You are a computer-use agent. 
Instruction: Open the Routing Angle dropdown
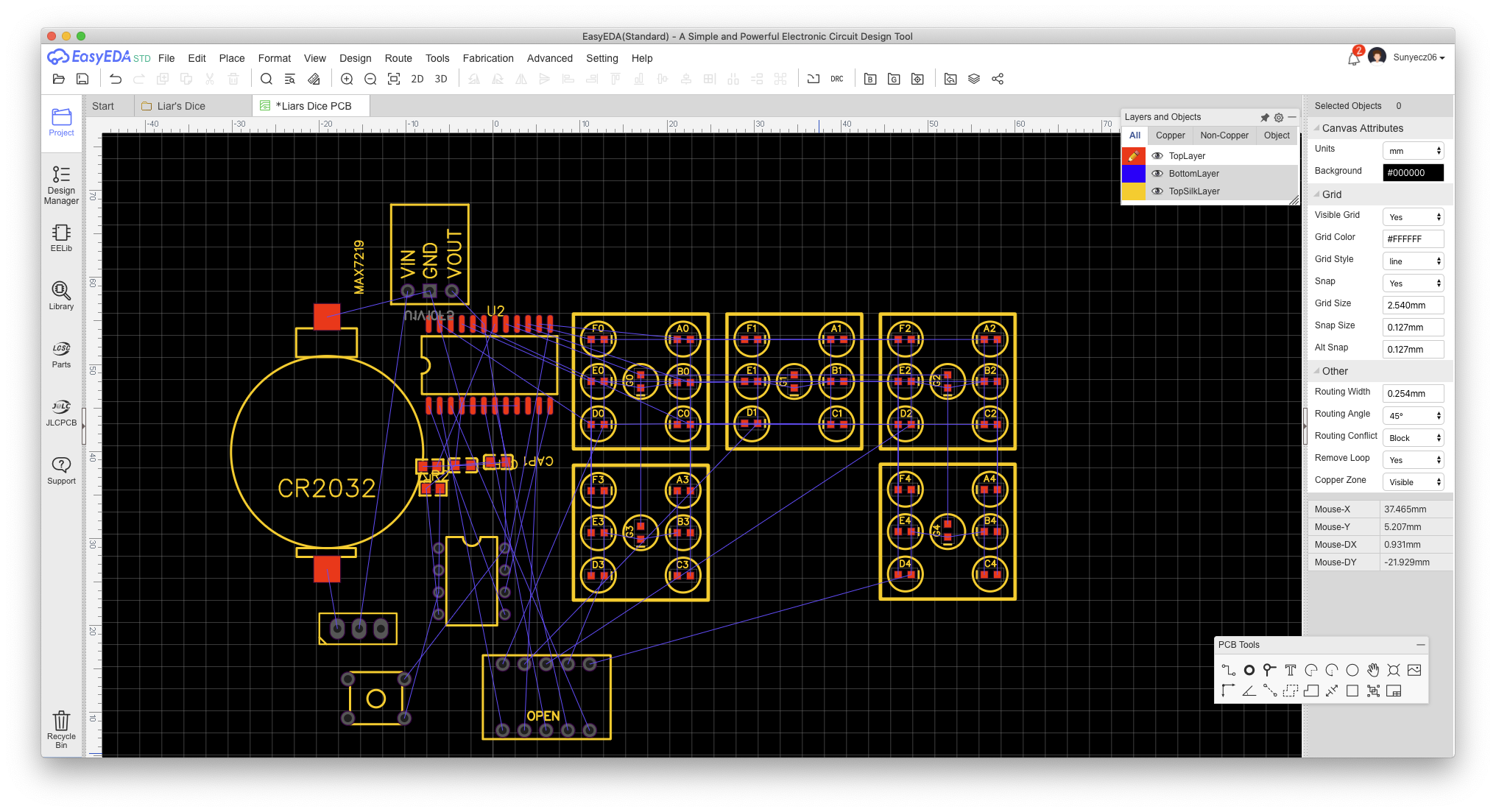(1413, 416)
